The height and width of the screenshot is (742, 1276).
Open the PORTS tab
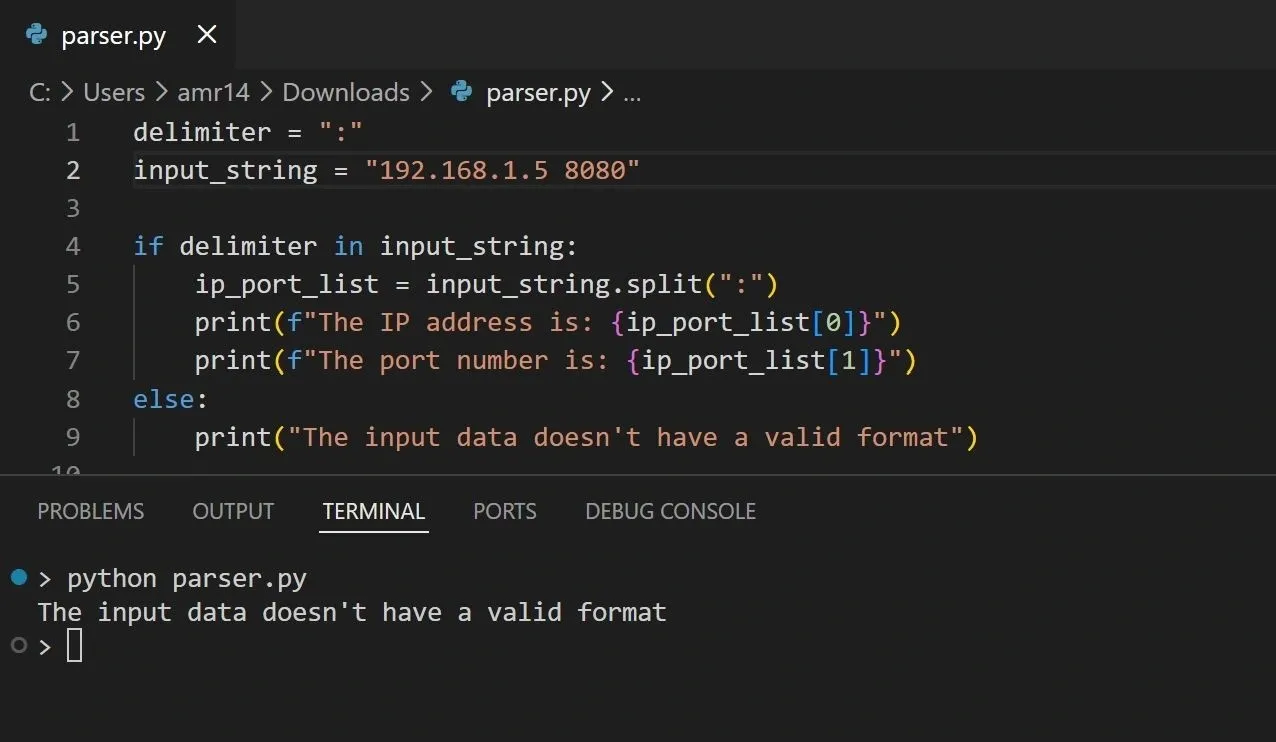(x=504, y=511)
